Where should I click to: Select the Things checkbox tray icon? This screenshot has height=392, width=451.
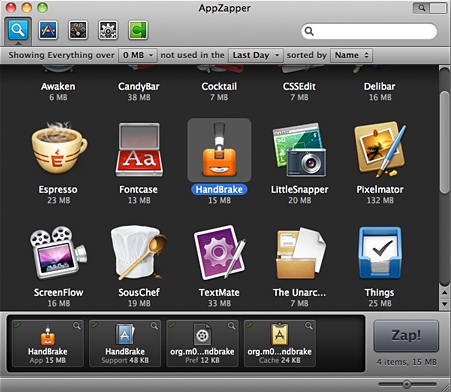click(x=380, y=253)
